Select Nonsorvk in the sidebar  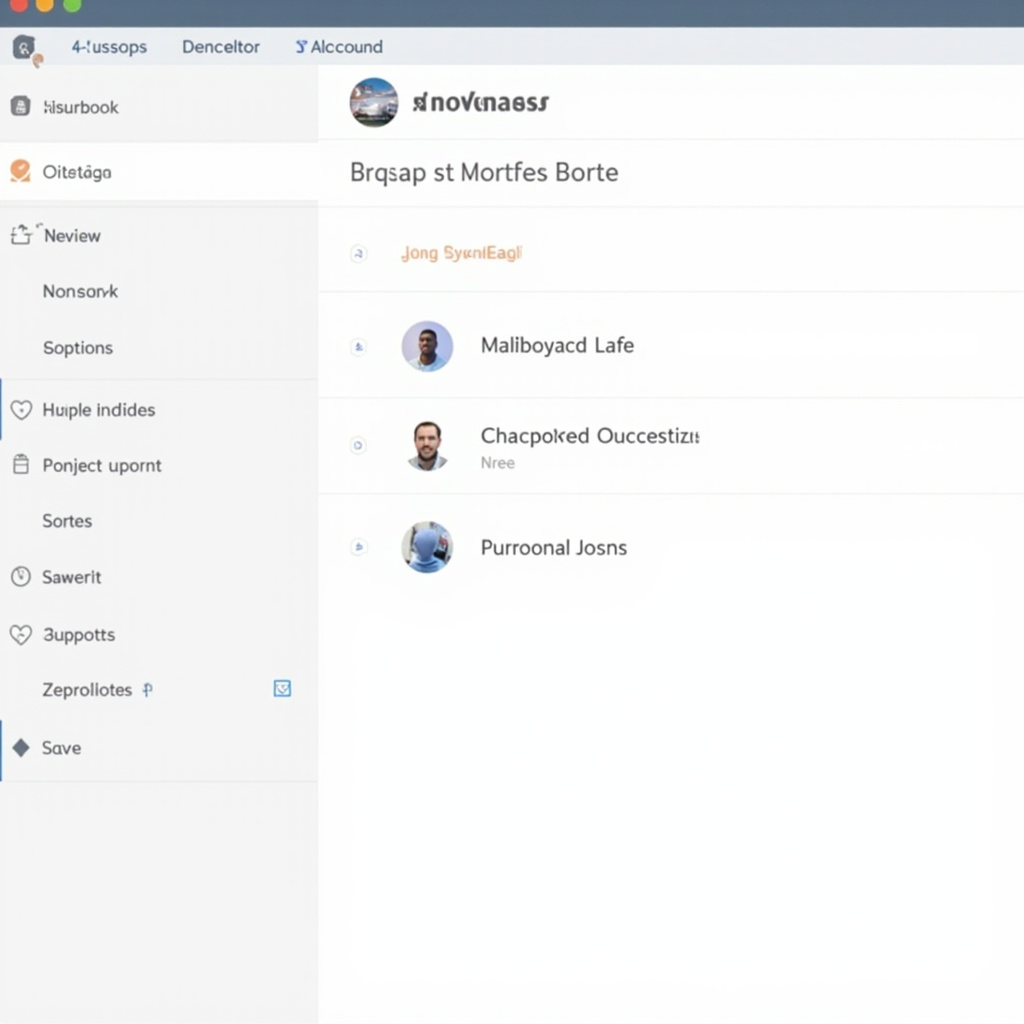coord(80,291)
